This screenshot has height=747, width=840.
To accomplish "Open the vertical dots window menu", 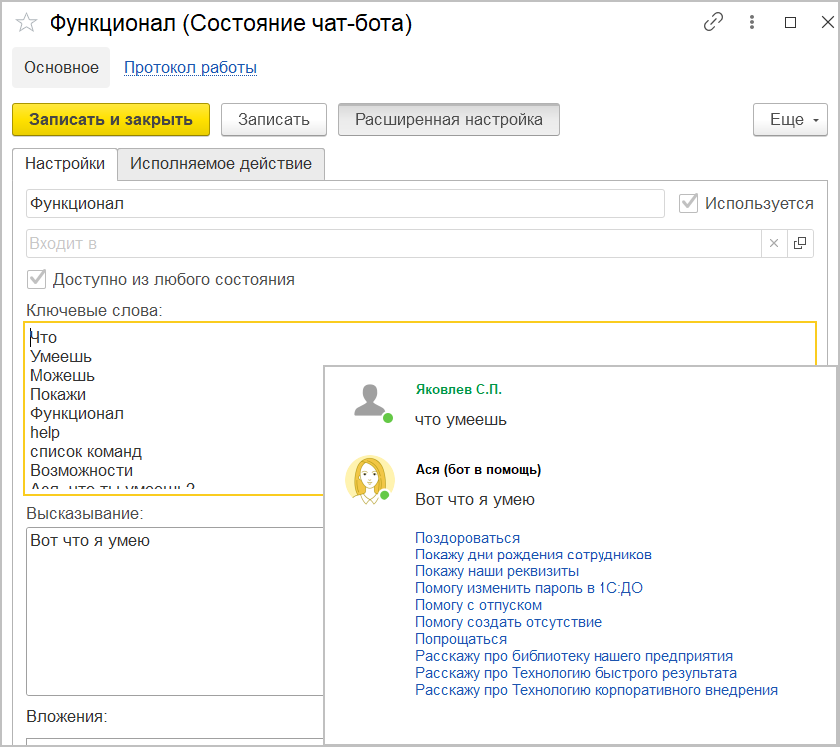I will [752, 22].
